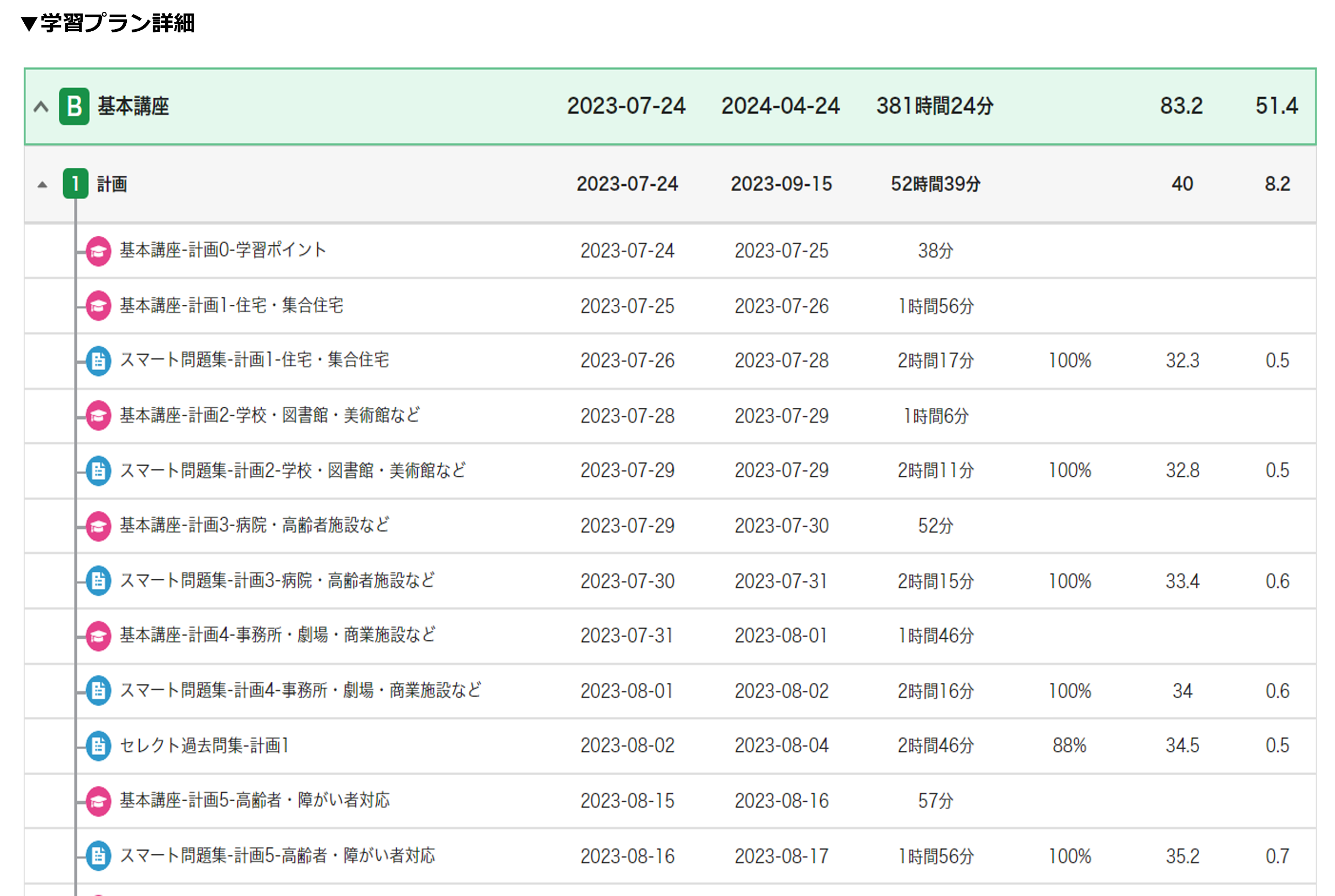Open 基本講座-計画5-高齢者・障がい者対応 lesson
Viewport: 1335px width, 896px height.
tap(254, 800)
